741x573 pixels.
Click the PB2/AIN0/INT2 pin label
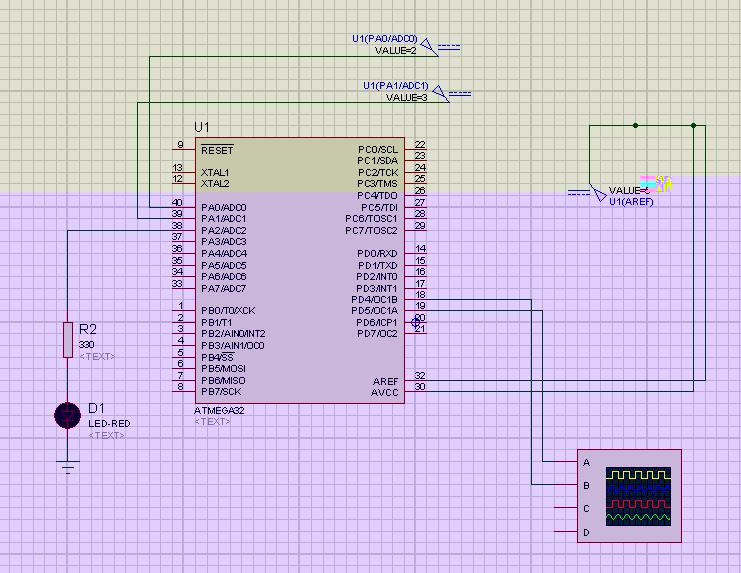(x=233, y=334)
